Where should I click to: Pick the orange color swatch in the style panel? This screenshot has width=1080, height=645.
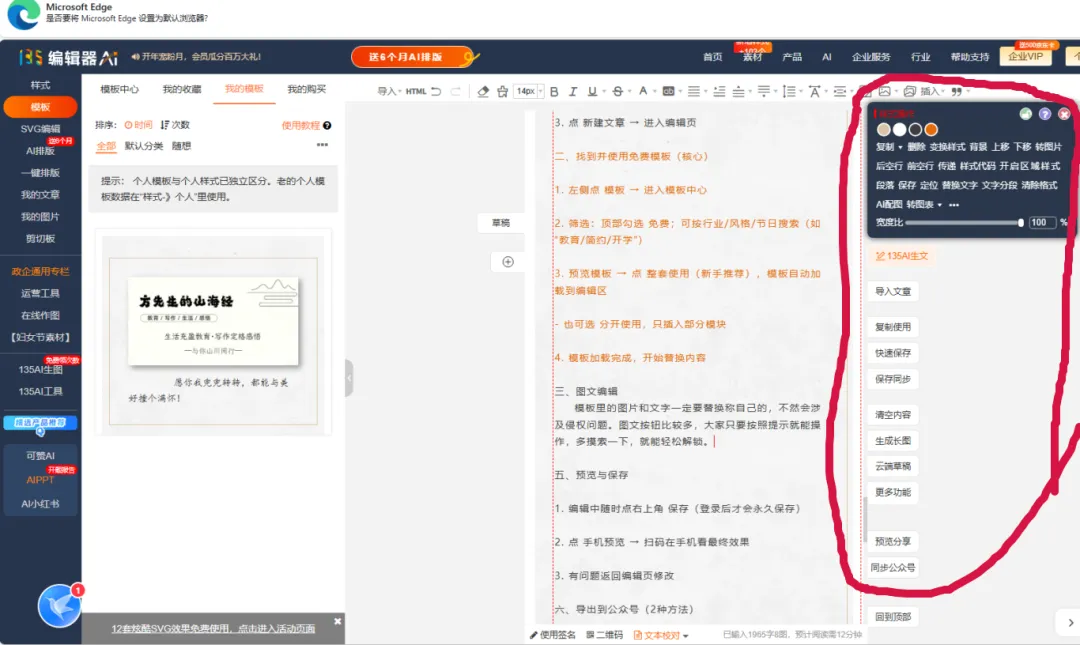[x=931, y=130]
